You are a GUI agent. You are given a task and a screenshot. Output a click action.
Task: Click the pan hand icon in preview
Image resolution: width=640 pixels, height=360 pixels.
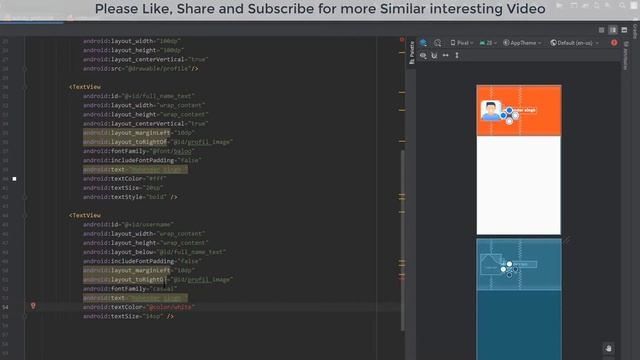click(x=609, y=349)
